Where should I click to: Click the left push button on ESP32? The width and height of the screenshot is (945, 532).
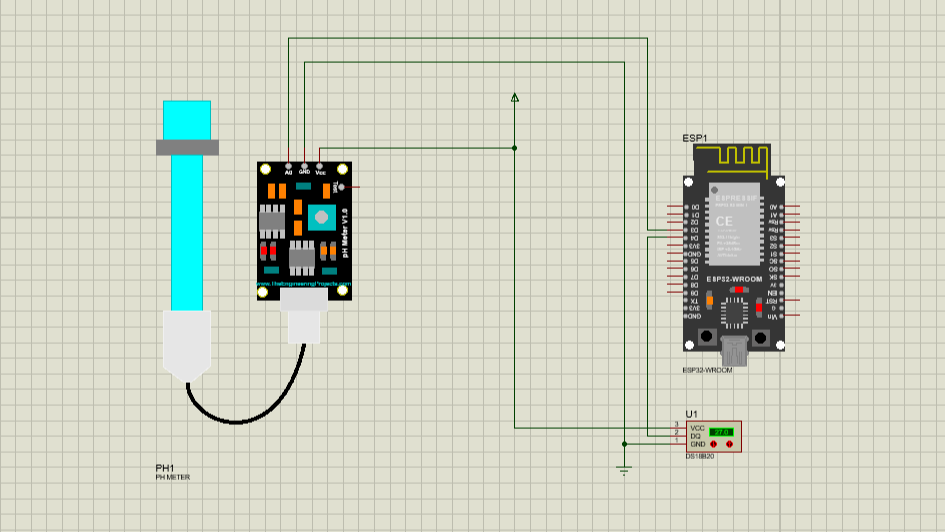707,337
